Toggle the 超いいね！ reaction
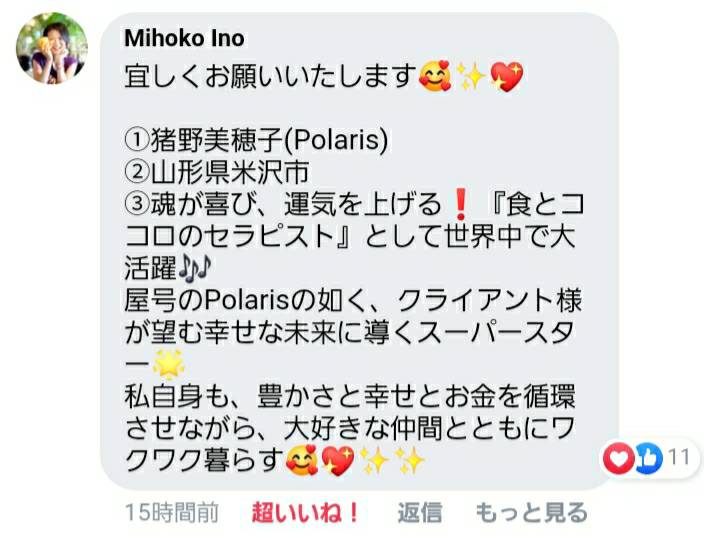This screenshot has width=713, height=535. coord(305,513)
